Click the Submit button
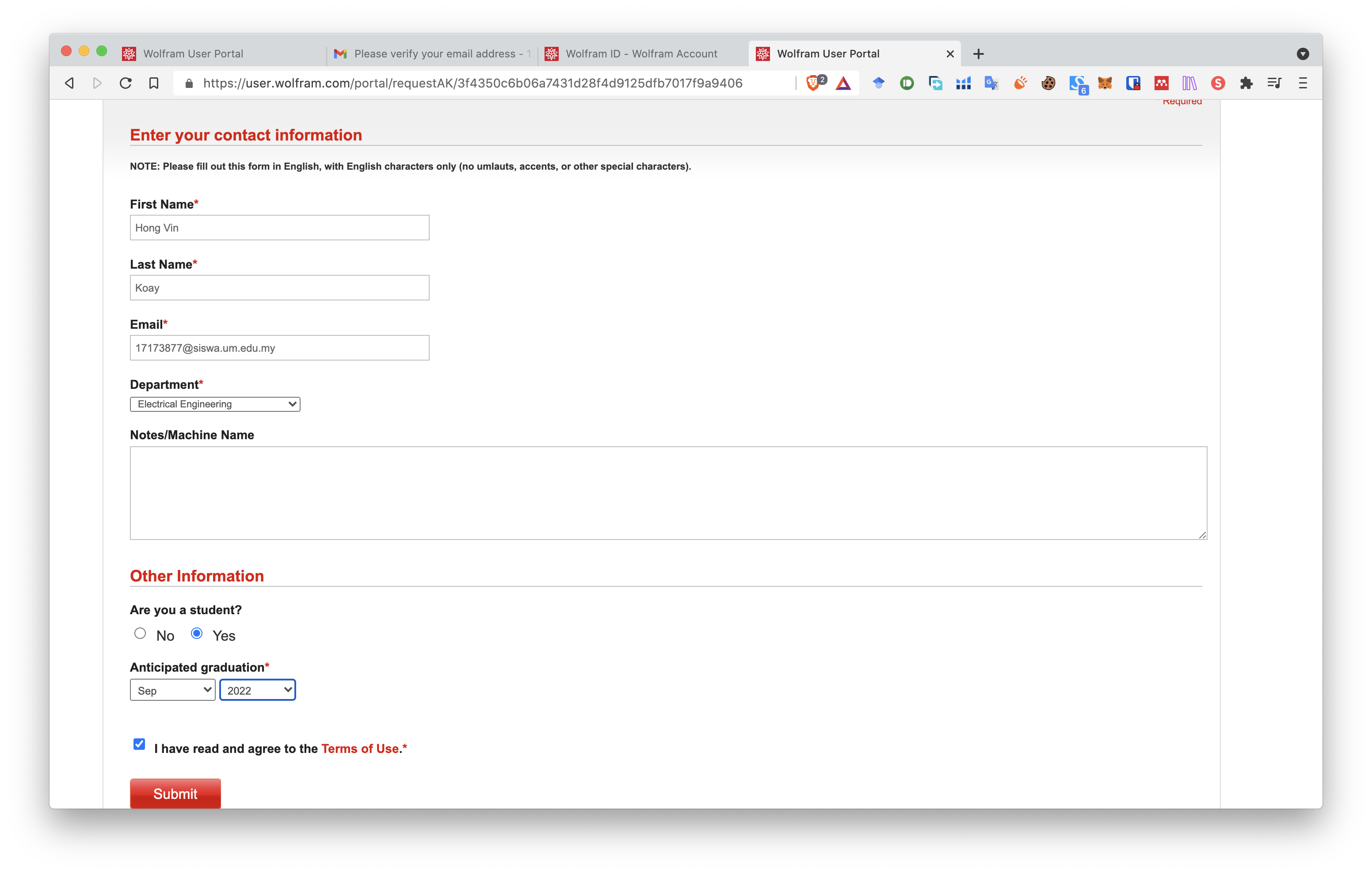1372x874 pixels. (x=175, y=794)
